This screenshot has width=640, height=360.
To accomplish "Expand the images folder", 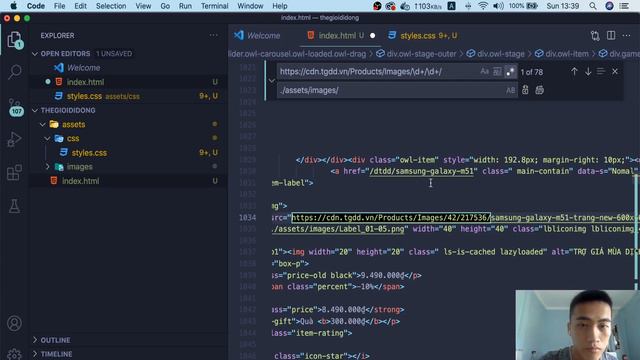I will 47,167.
